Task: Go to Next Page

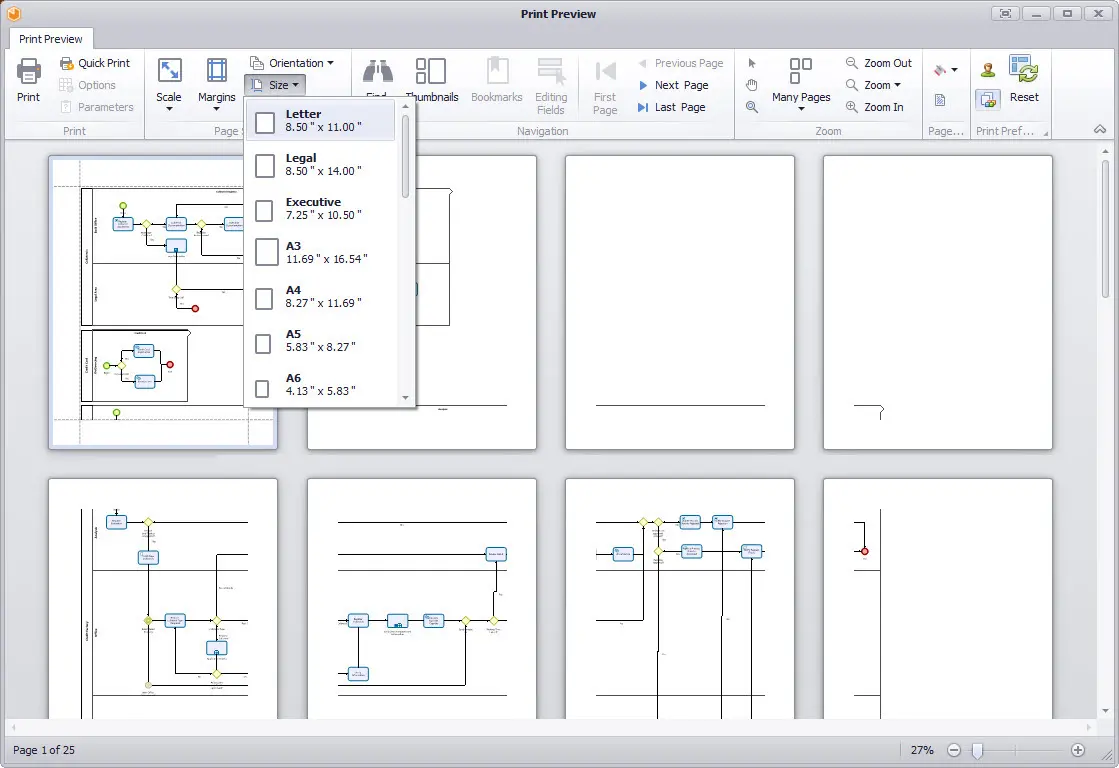Action: pos(673,85)
